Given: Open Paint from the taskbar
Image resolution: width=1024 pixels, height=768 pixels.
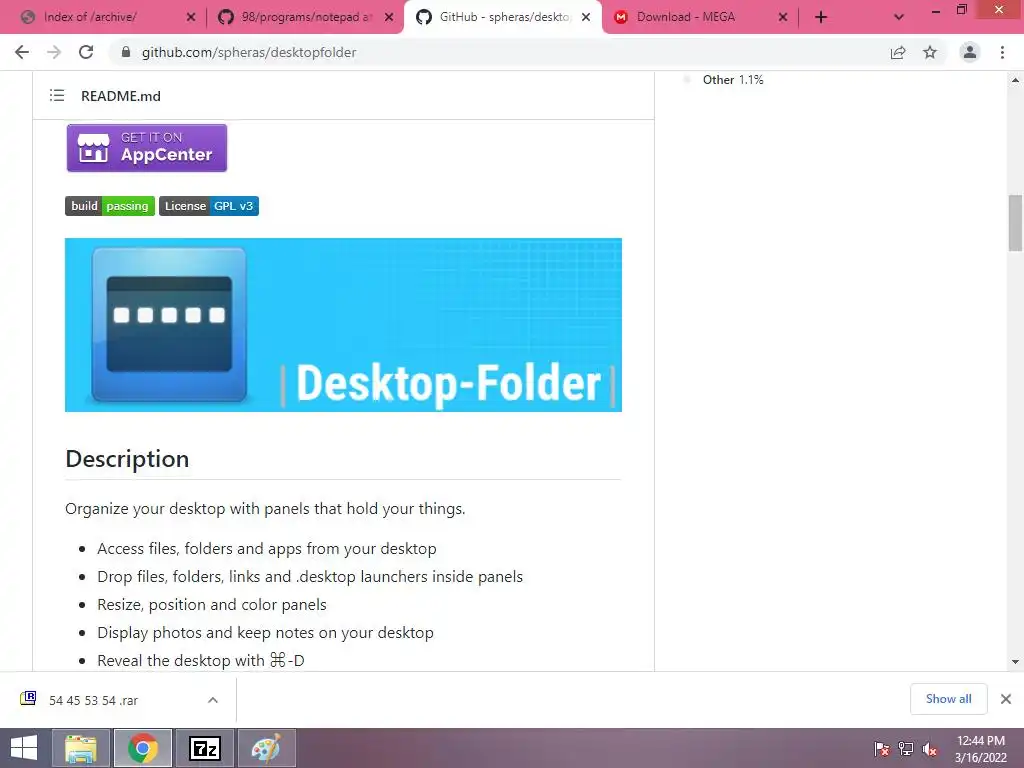Looking at the screenshot, I should [x=266, y=748].
